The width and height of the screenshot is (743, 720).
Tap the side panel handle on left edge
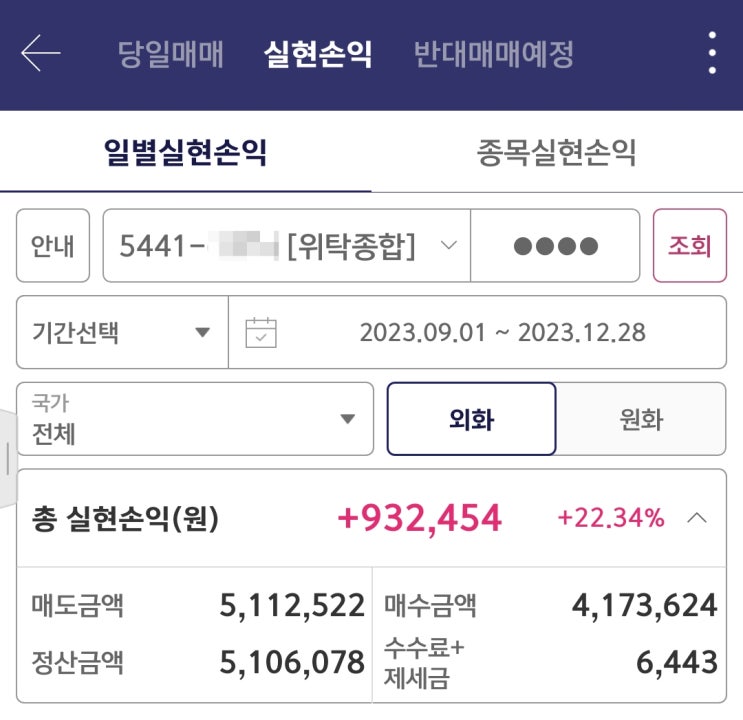pyautogui.click(x=7, y=457)
